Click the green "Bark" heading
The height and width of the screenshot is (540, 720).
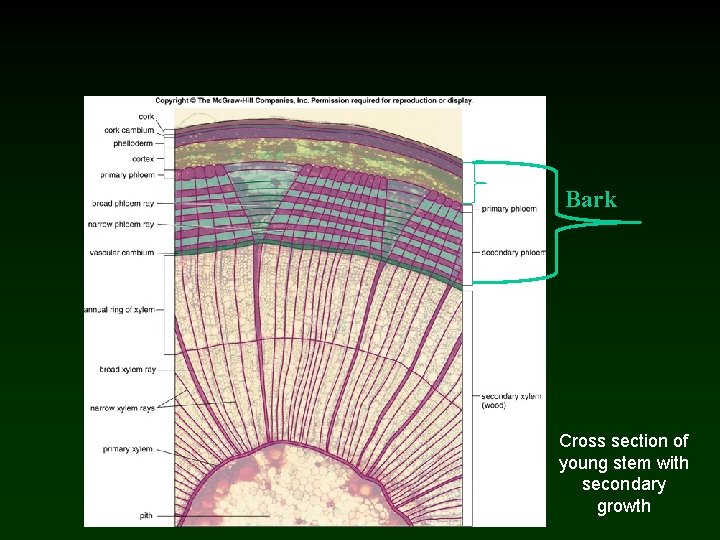591,199
